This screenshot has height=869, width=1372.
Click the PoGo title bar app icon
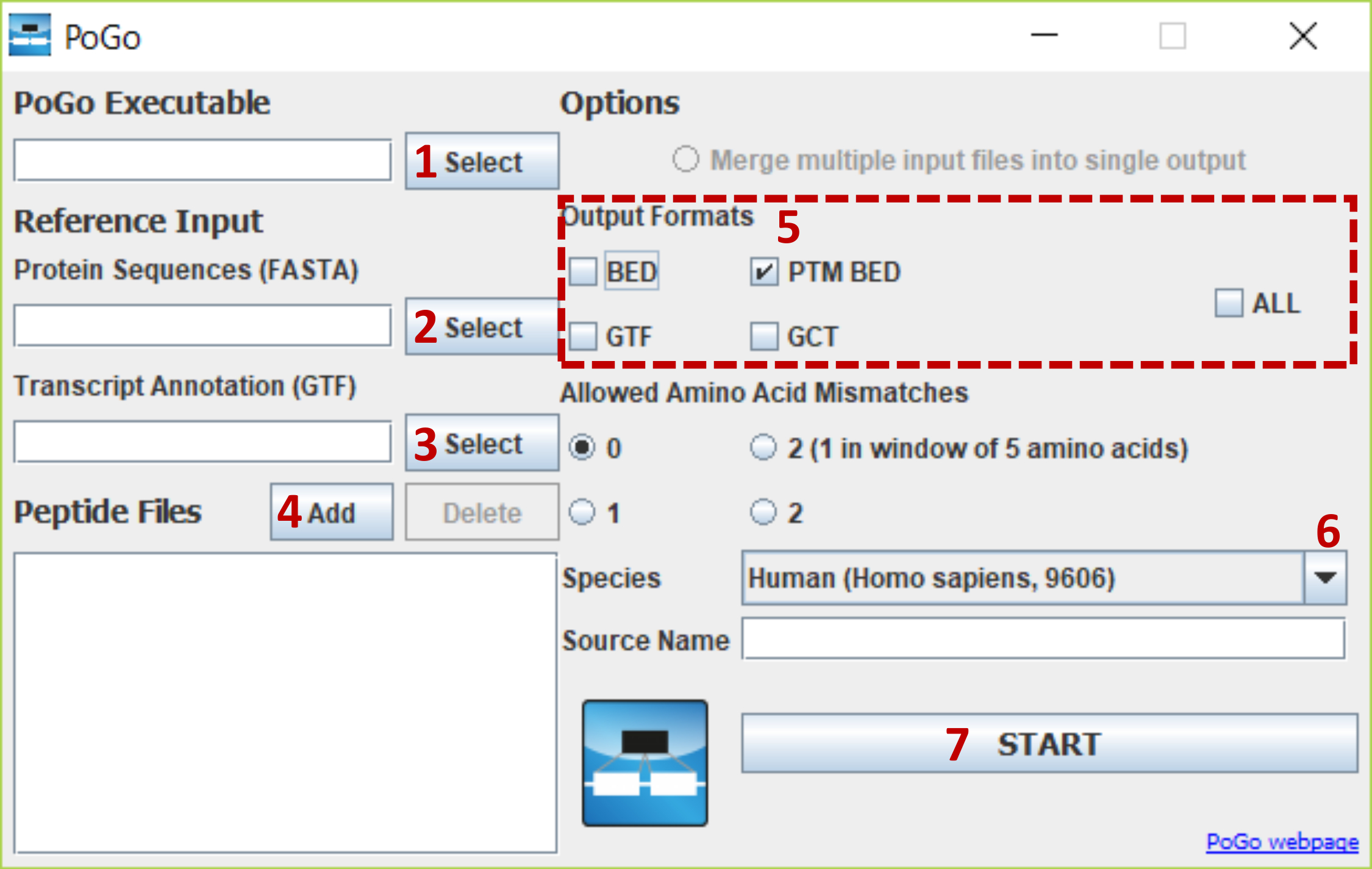coord(30,36)
